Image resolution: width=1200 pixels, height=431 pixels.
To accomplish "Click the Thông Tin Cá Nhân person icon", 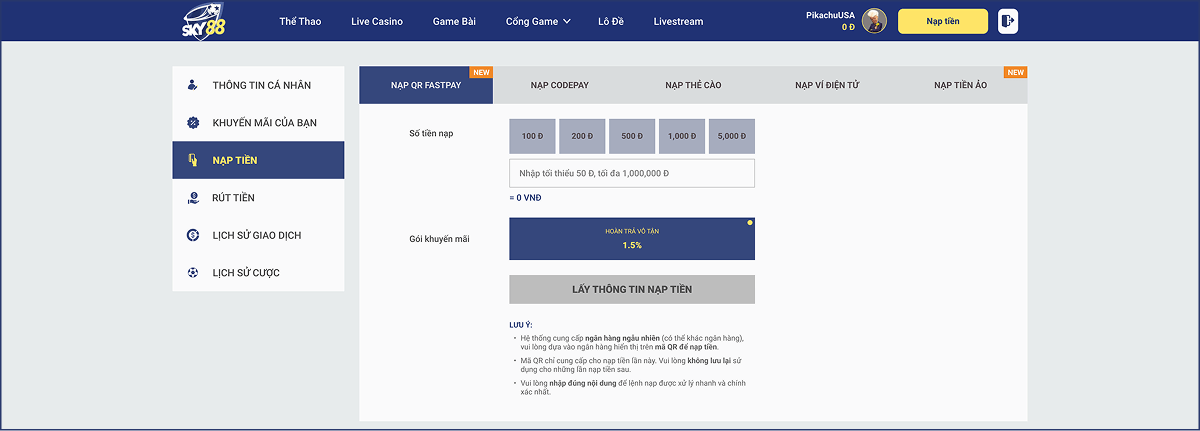I will 193,85.
